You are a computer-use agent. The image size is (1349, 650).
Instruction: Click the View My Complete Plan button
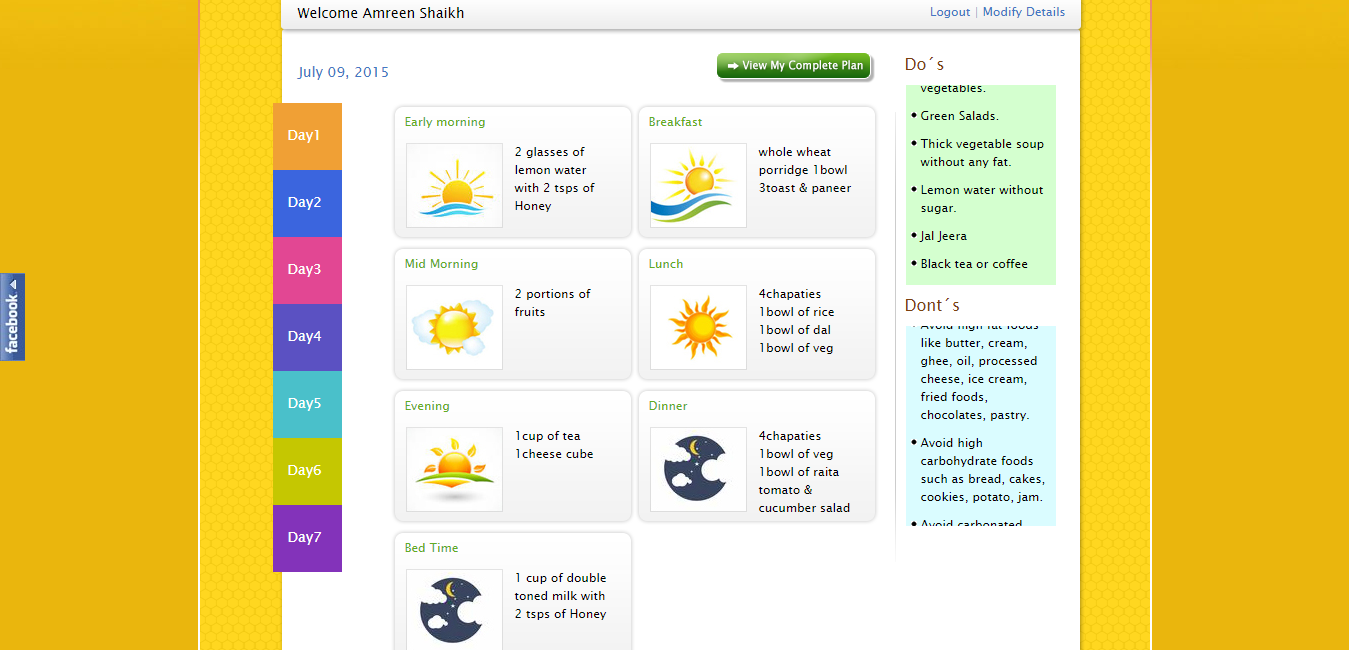[x=794, y=66]
